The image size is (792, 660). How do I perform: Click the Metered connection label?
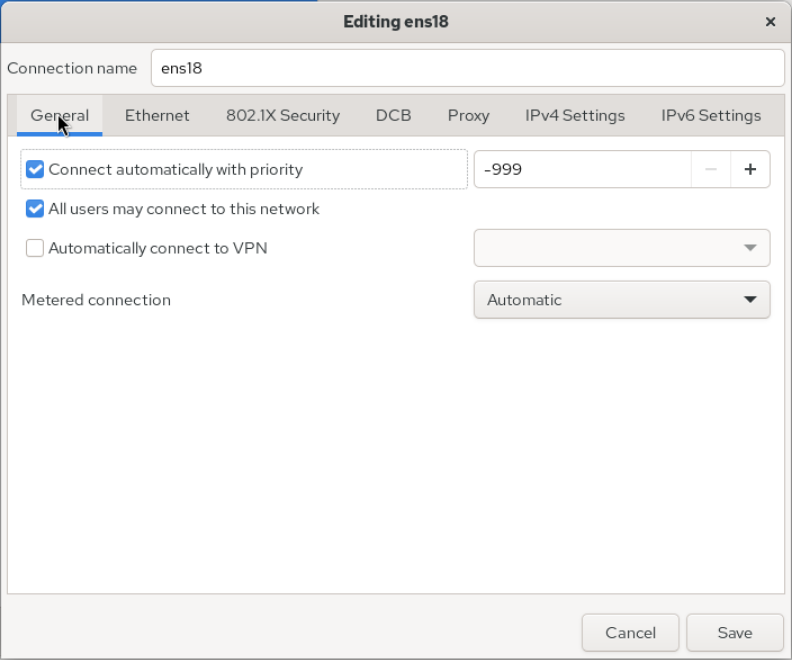coord(96,300)
